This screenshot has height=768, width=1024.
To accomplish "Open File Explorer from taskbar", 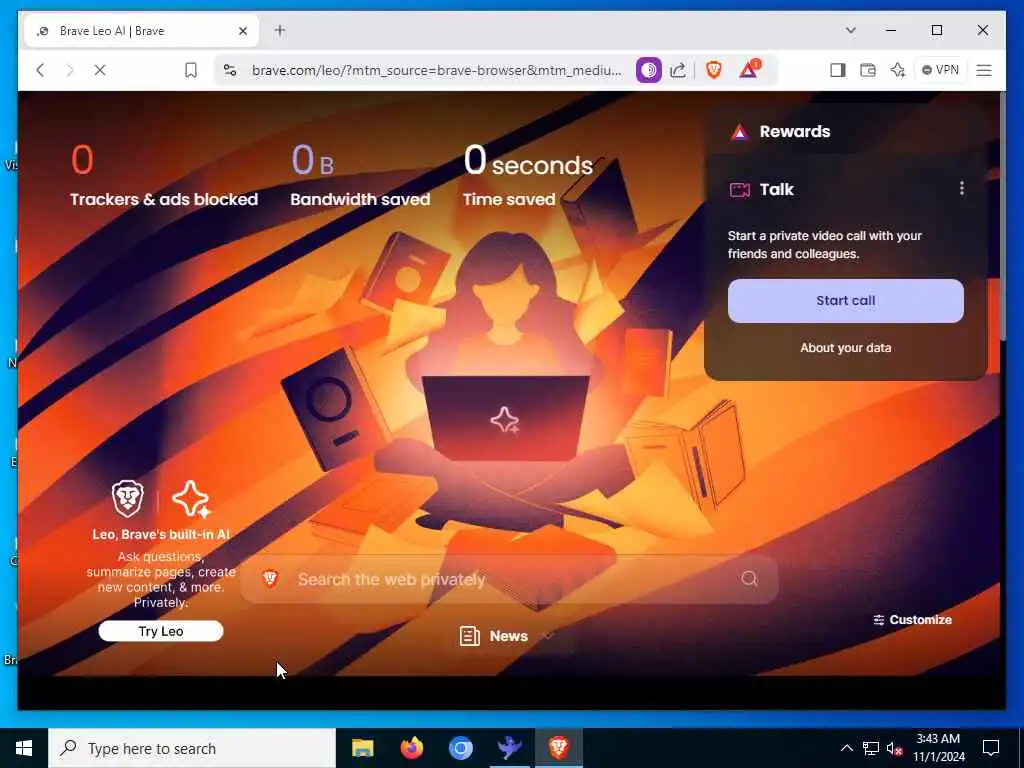I will 362,748.
